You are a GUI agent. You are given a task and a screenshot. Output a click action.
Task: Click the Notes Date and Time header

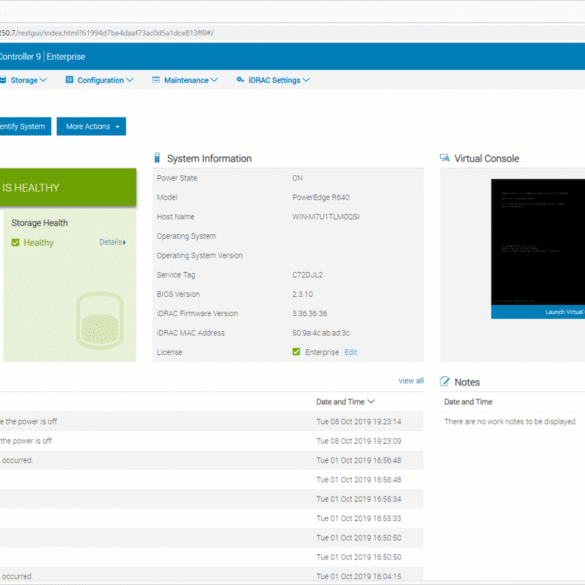468,402
